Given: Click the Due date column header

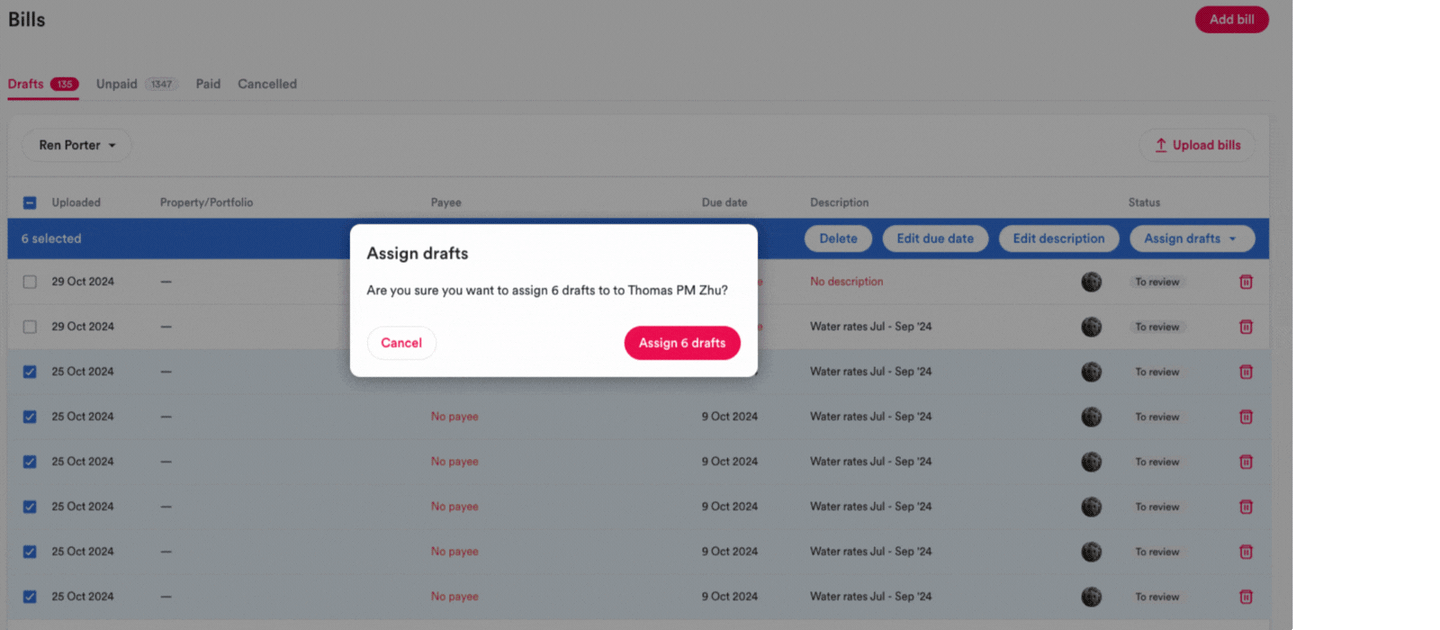Looking at the screenshot, I should (724, 203).
